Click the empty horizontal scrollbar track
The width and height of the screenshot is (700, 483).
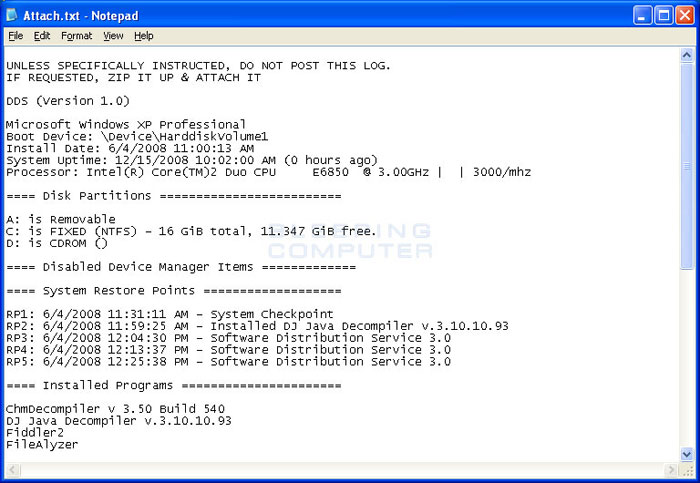pyautogui.click(x=342, y=470)
